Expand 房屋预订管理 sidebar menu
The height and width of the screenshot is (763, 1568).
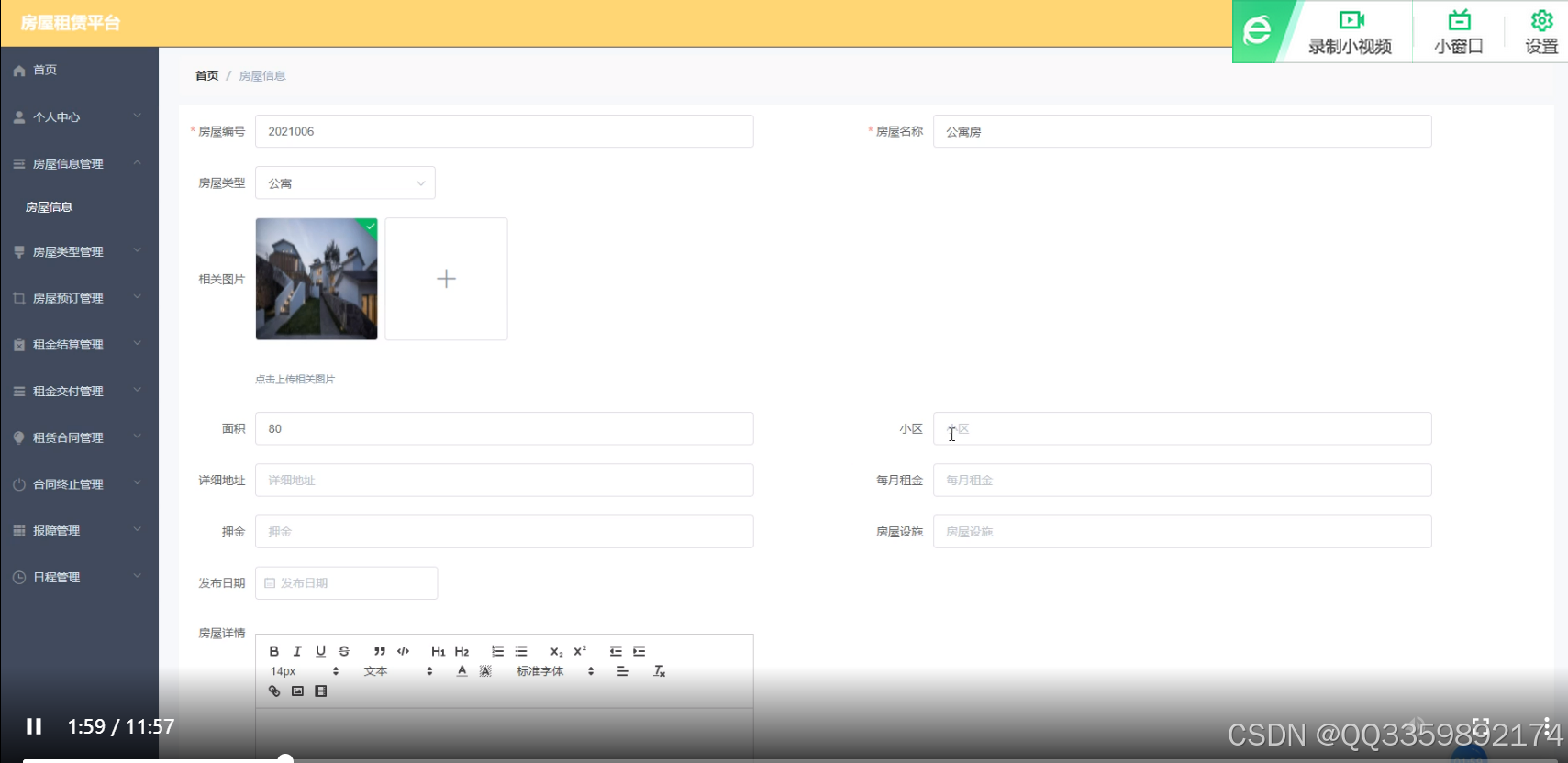coord(79,298)
